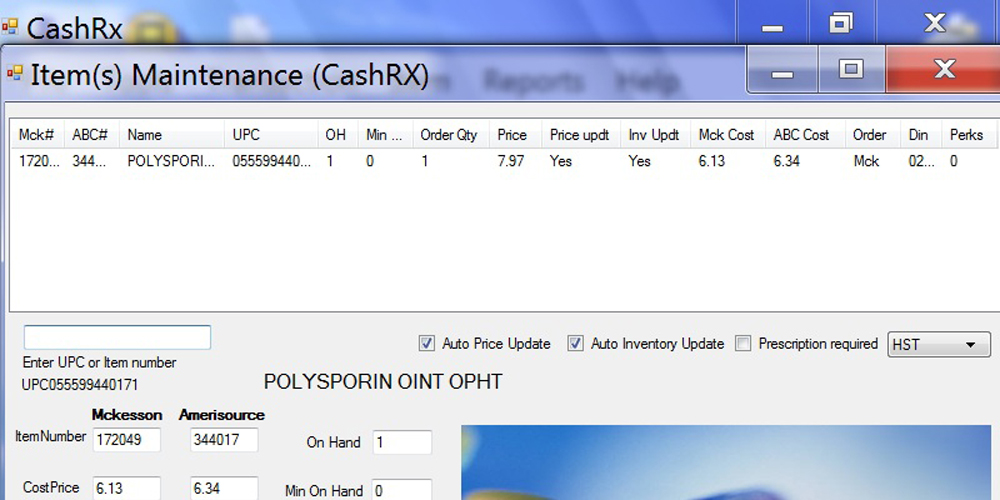Click the POLYSPORIN OINT OPHT product title
1000x500 pixels.
[x=383, y=382]
